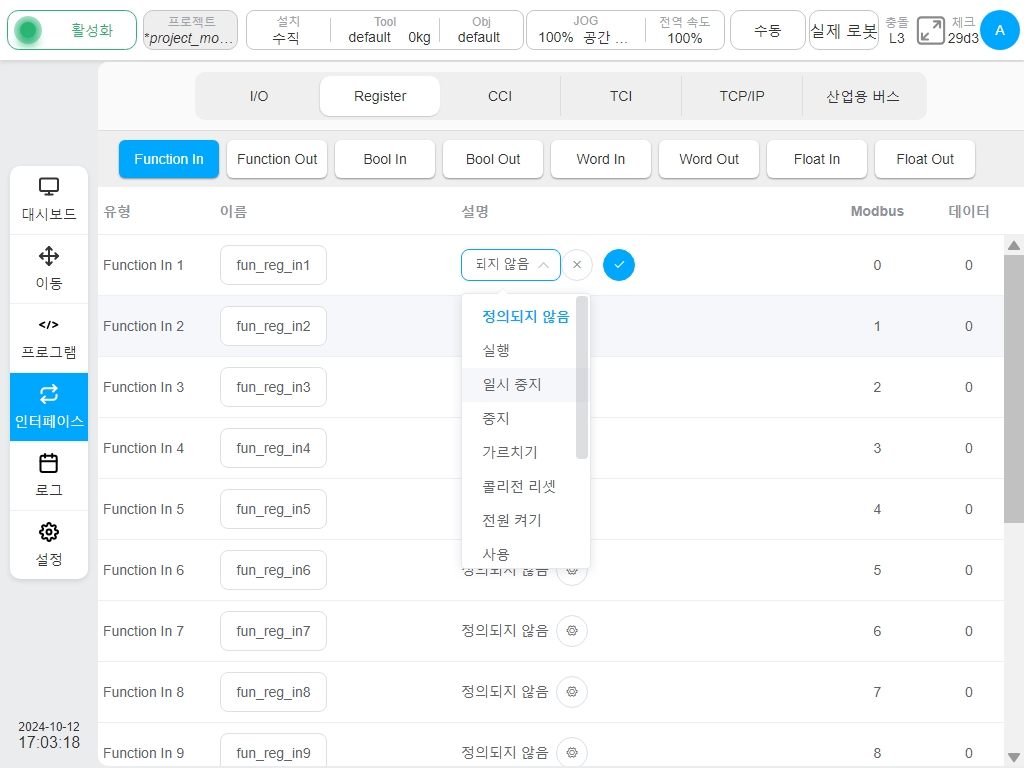Open the project name panel in top bar
Screen dimensions: 1024x768
190,30
